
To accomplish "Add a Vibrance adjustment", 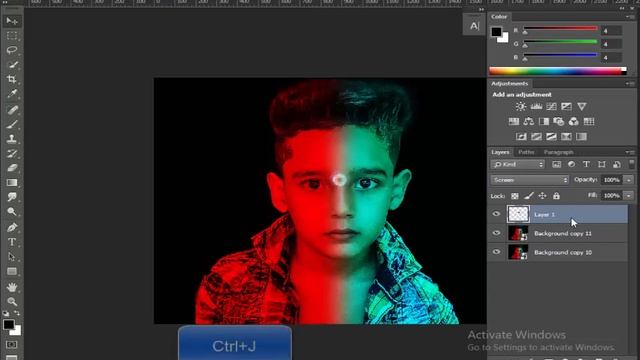I will pyautogui.click(x=582, y=107).
